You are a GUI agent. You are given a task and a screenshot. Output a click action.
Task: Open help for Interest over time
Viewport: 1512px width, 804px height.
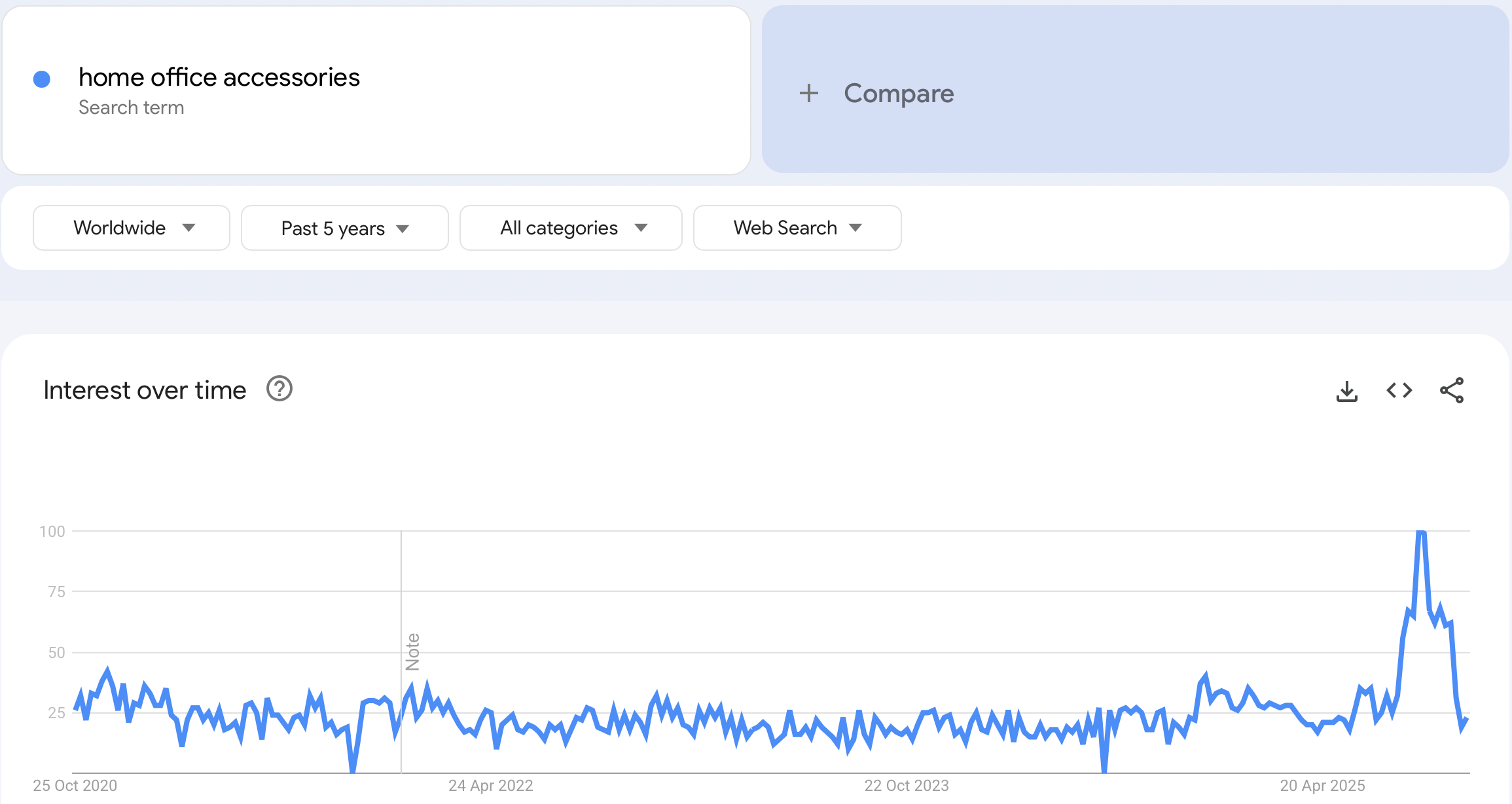279,389
